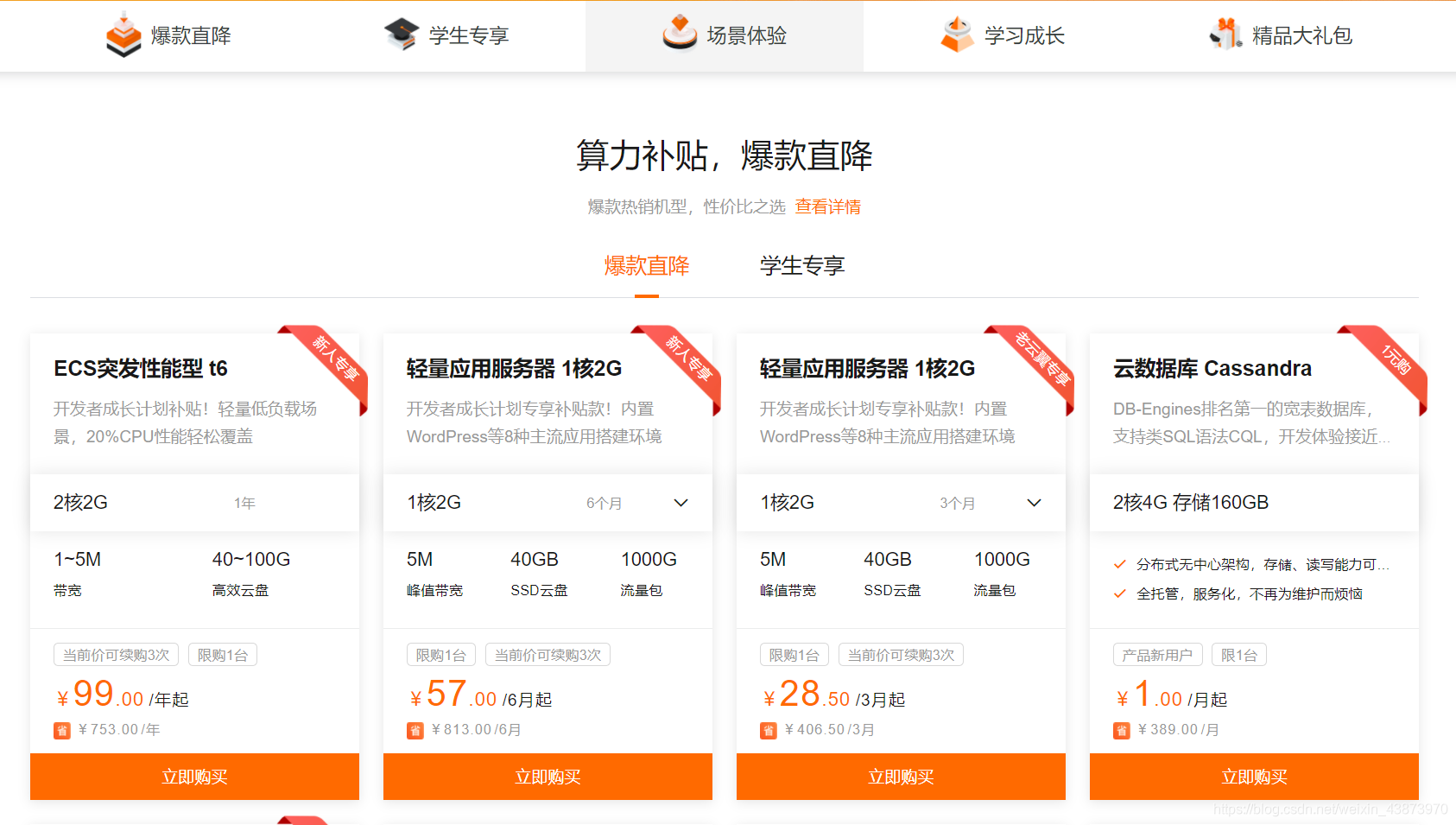1456x825 pixels.
Task: Click the 爆款直降 stacked-cube icon in top nav
Action: (x=123, y=35)
